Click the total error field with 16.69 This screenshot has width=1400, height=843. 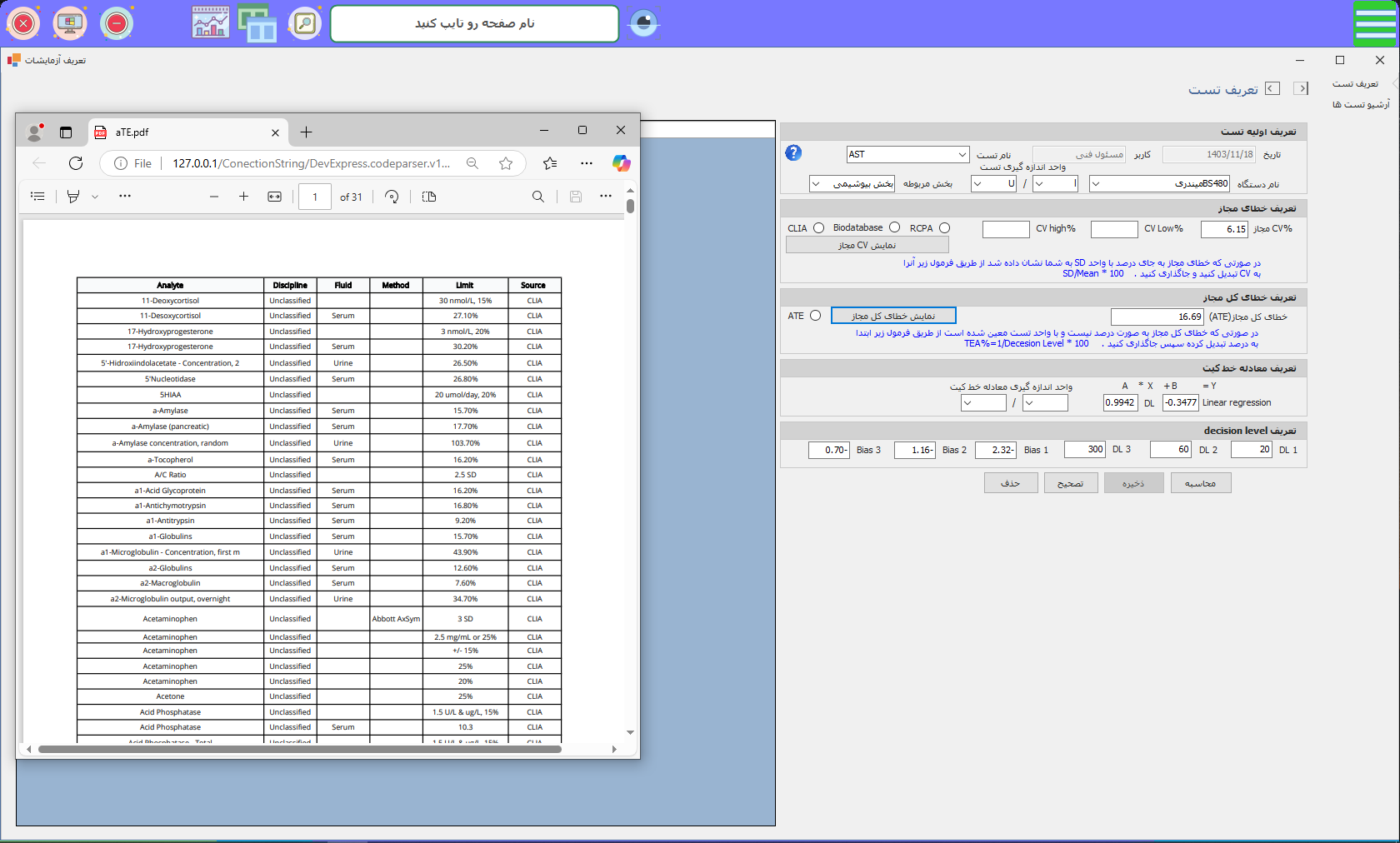point(1157,317)
